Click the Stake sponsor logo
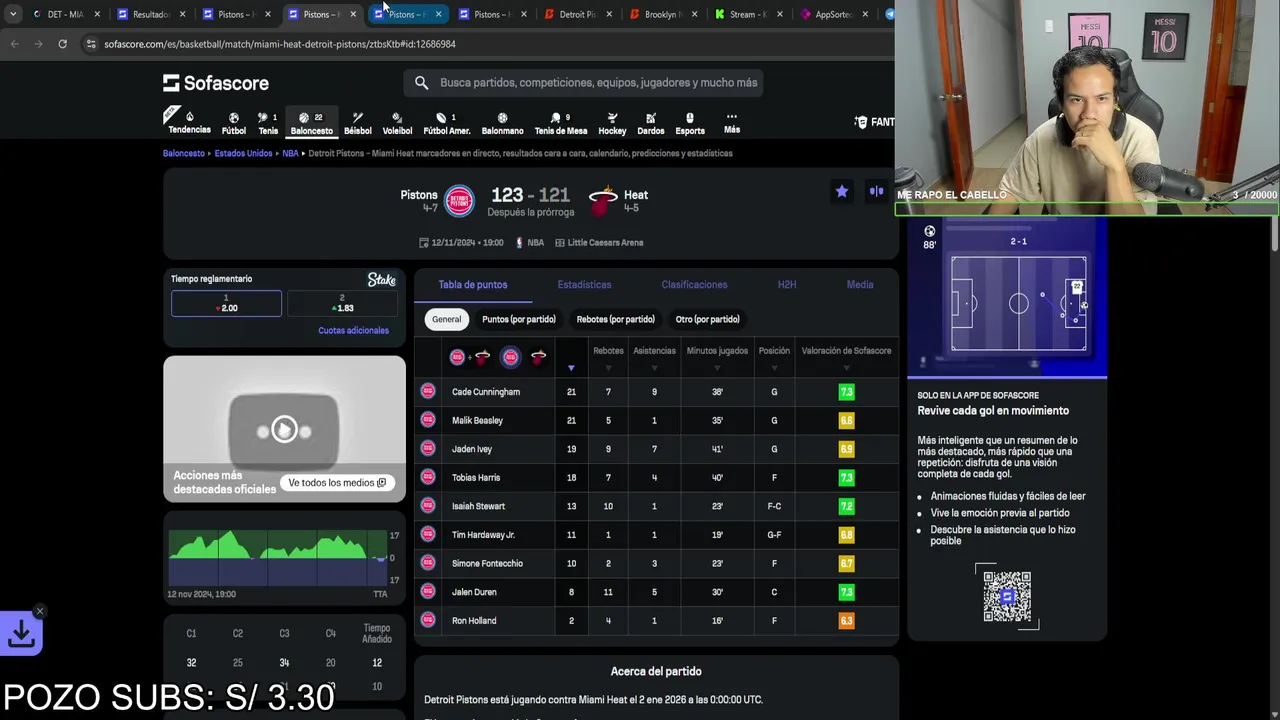This screenshot has height=720, width=1280. pos(381,280)
